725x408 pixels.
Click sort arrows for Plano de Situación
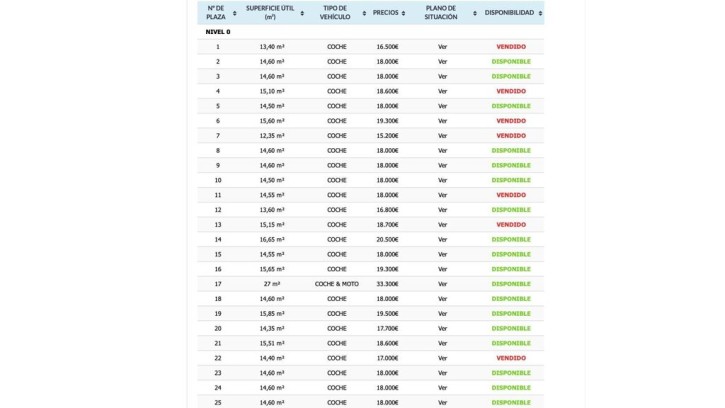click(472, 13)
